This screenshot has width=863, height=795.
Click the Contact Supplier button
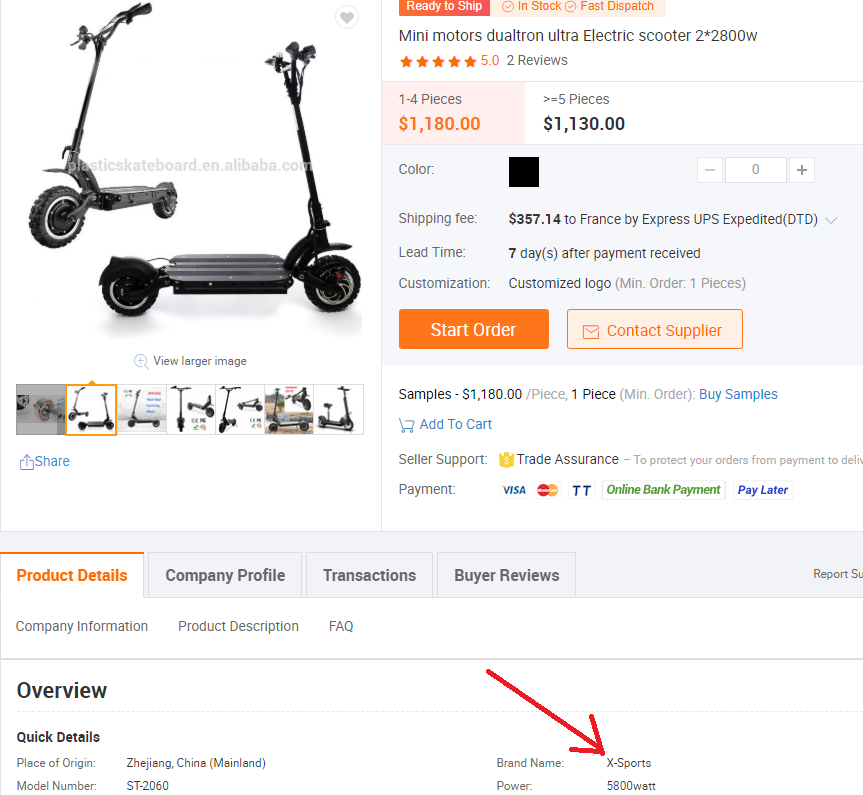point(655,329)
